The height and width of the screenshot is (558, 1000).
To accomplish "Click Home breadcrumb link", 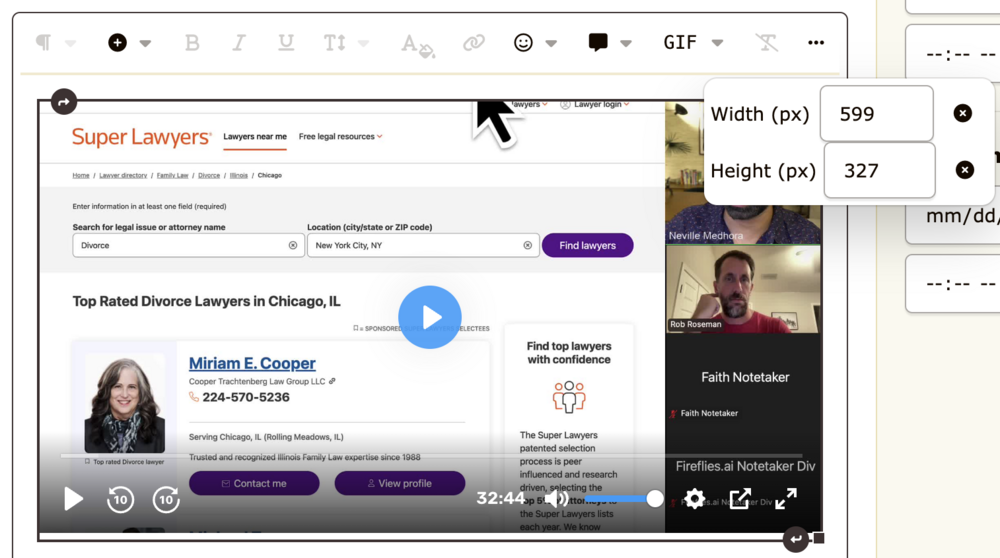I will [81, 175].
